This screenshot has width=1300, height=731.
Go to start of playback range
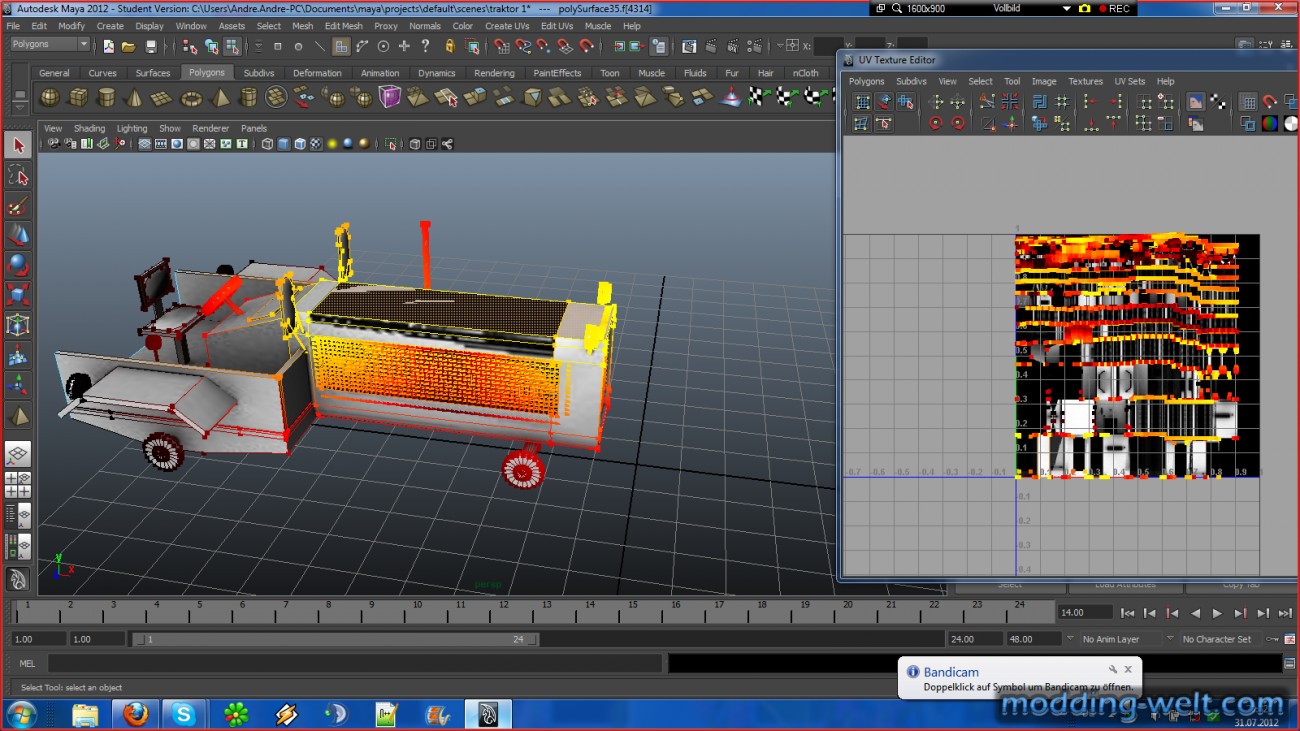pyautogui.click(x=1127, y=613)
